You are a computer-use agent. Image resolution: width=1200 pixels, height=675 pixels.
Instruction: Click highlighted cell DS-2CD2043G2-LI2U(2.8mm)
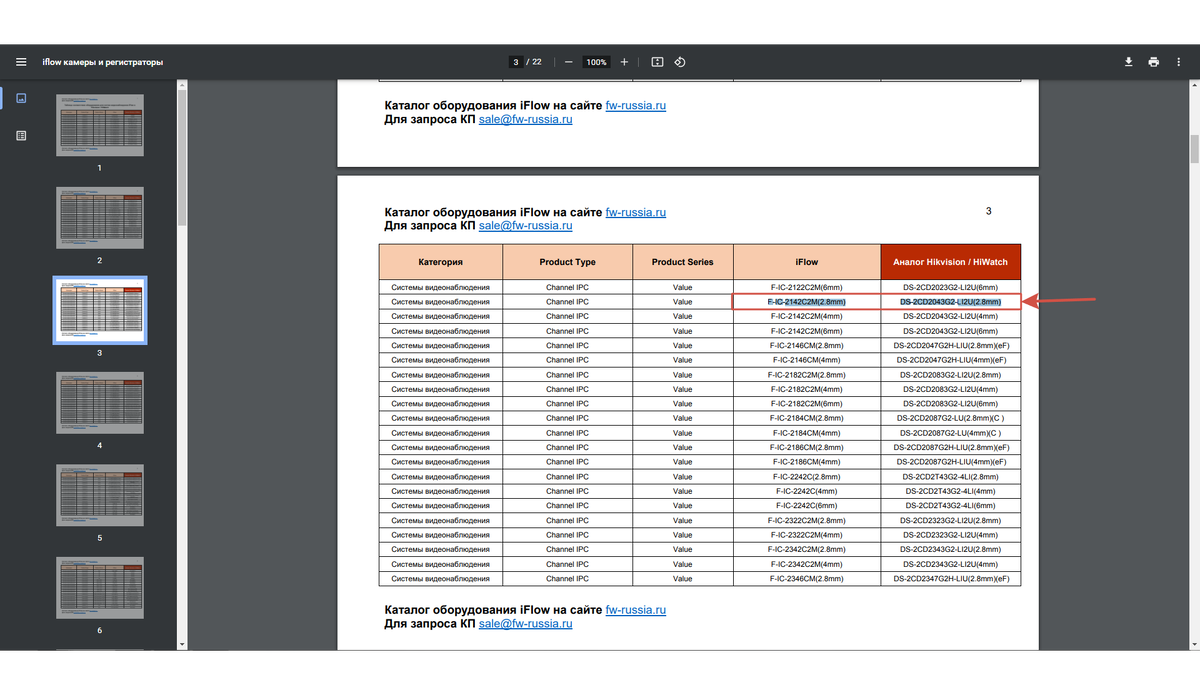pyautogui.click(x=951, y=301)
